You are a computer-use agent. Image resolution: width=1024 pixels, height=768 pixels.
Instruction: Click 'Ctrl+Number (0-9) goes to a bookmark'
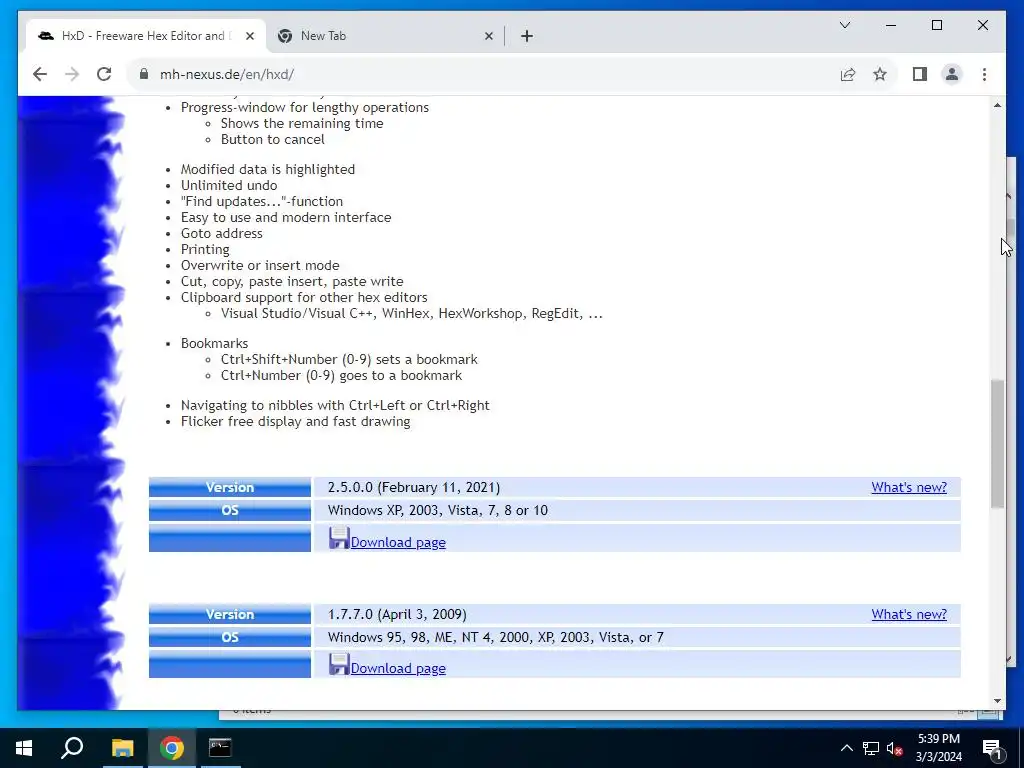coord(341,376)
